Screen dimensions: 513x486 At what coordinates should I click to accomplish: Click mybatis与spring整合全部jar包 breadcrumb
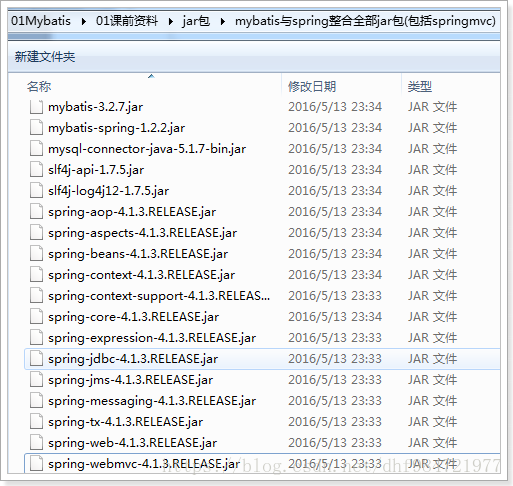[x=365, y=21]
